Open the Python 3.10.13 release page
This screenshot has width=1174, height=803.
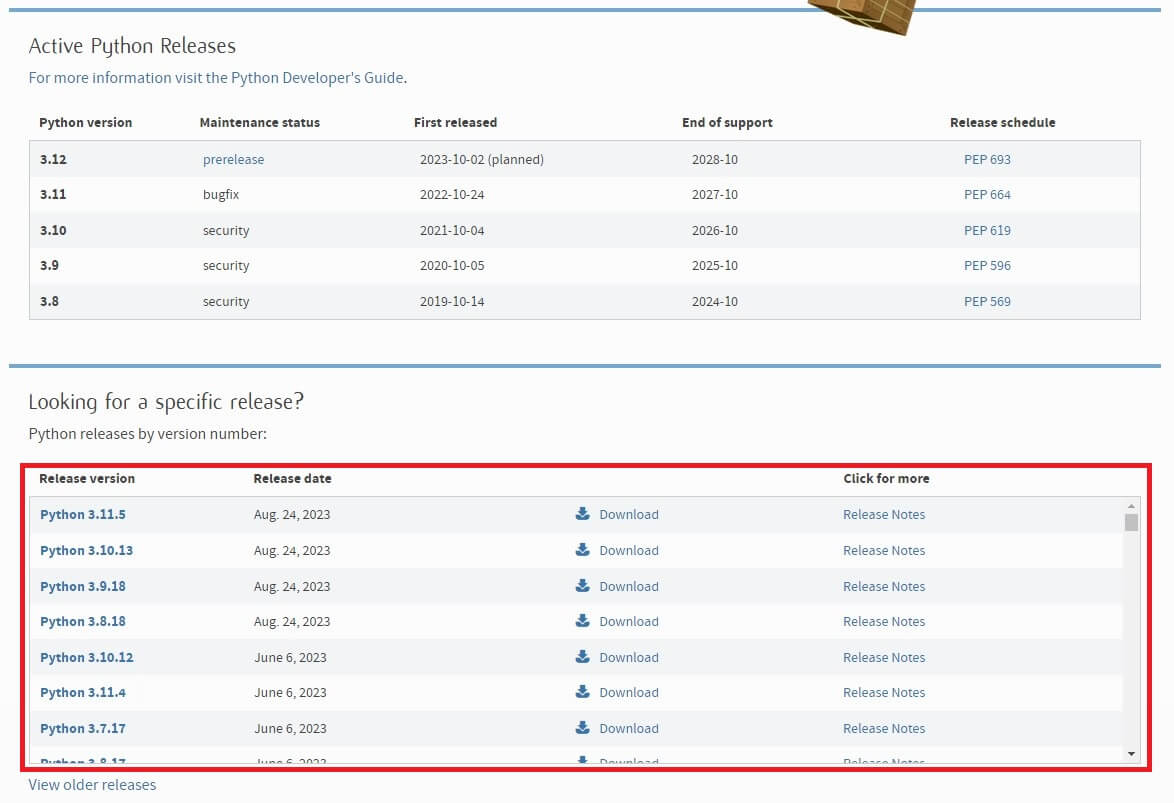tap(86, 551)
